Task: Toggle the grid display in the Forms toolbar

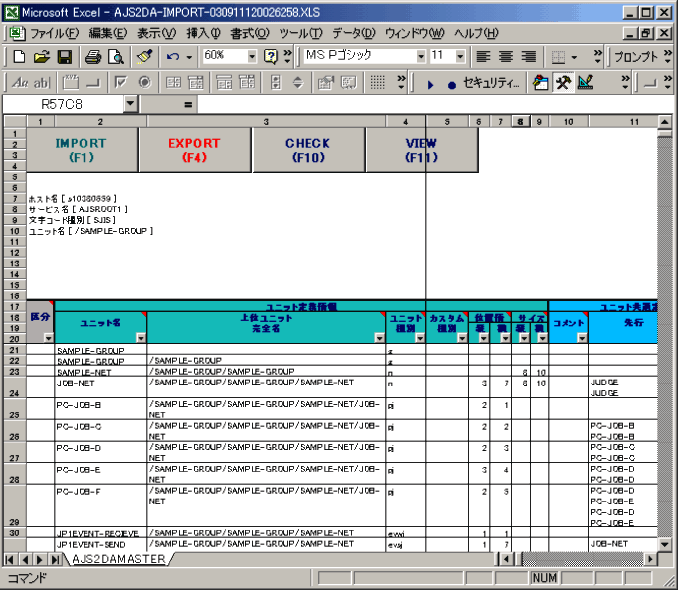Action: pyautogui.click(x=377, y=82)
